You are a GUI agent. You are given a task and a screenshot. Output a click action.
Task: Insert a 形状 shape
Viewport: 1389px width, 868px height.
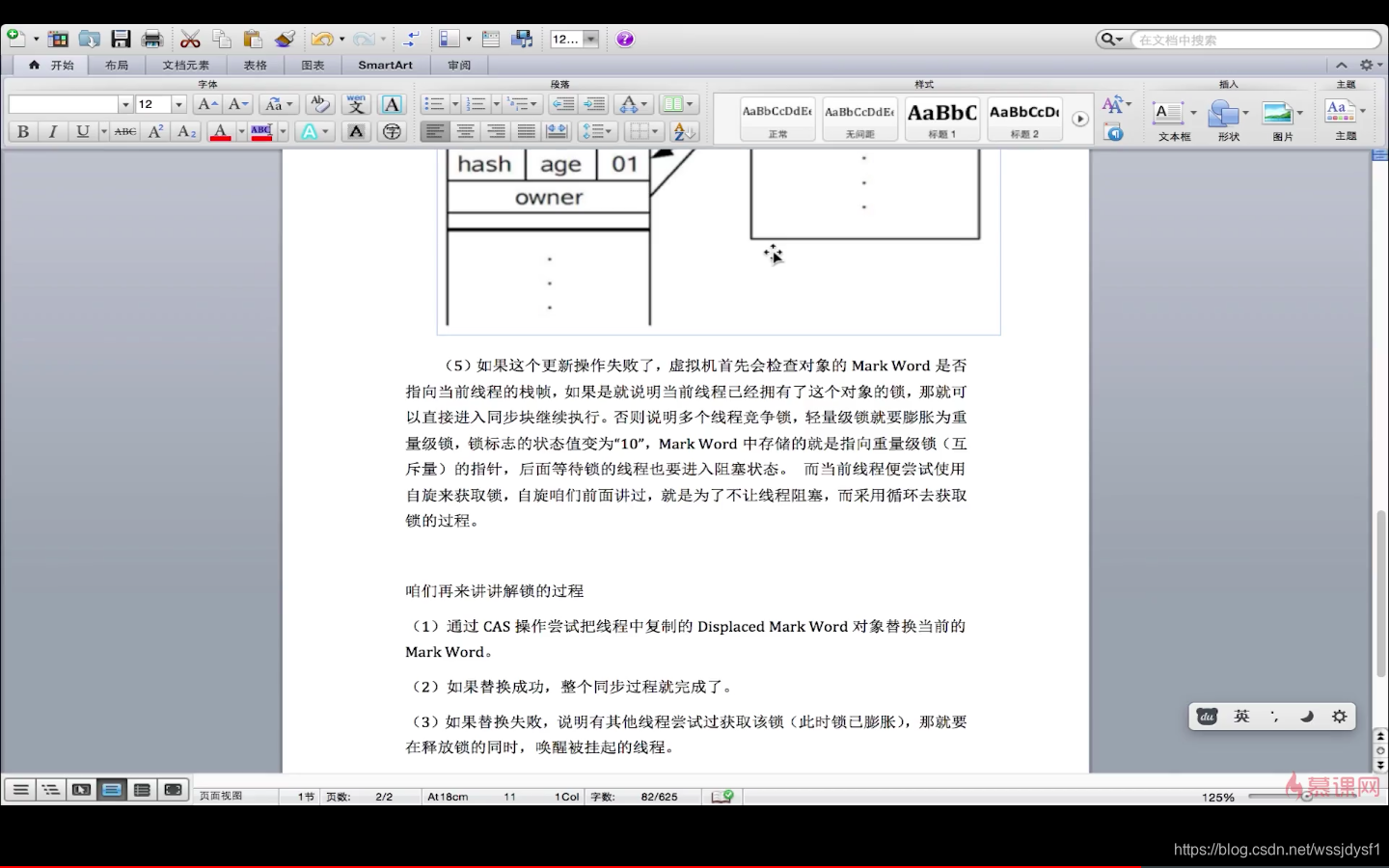pos(1228,120)
